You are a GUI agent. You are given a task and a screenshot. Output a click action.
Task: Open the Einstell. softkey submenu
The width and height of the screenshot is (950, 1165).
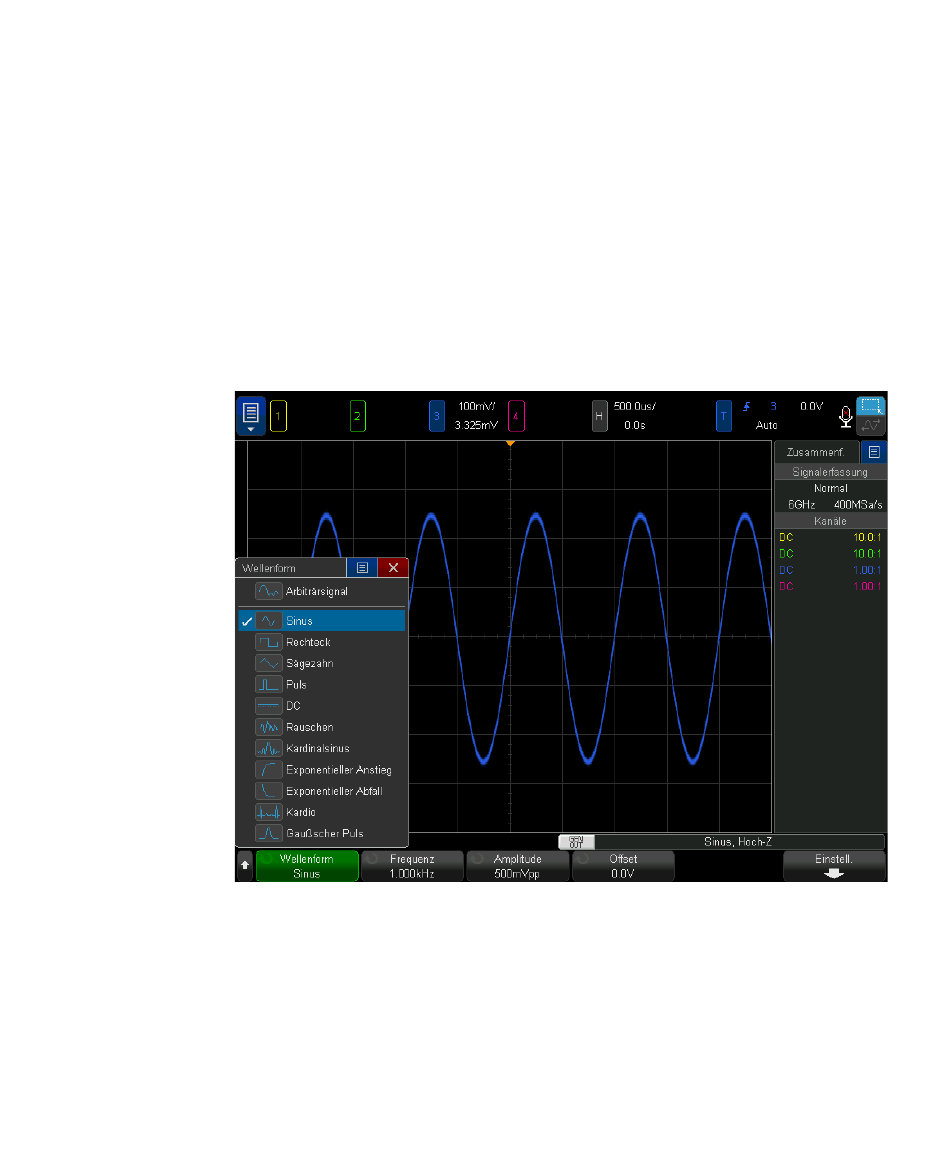pyautogui.click(x=834, y=866)
